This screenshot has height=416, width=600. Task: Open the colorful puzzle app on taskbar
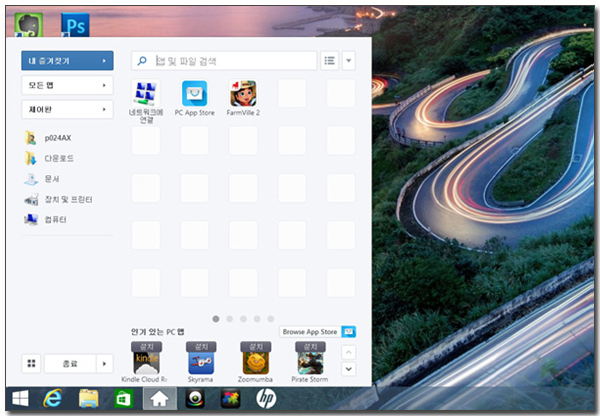click(230, 398)
